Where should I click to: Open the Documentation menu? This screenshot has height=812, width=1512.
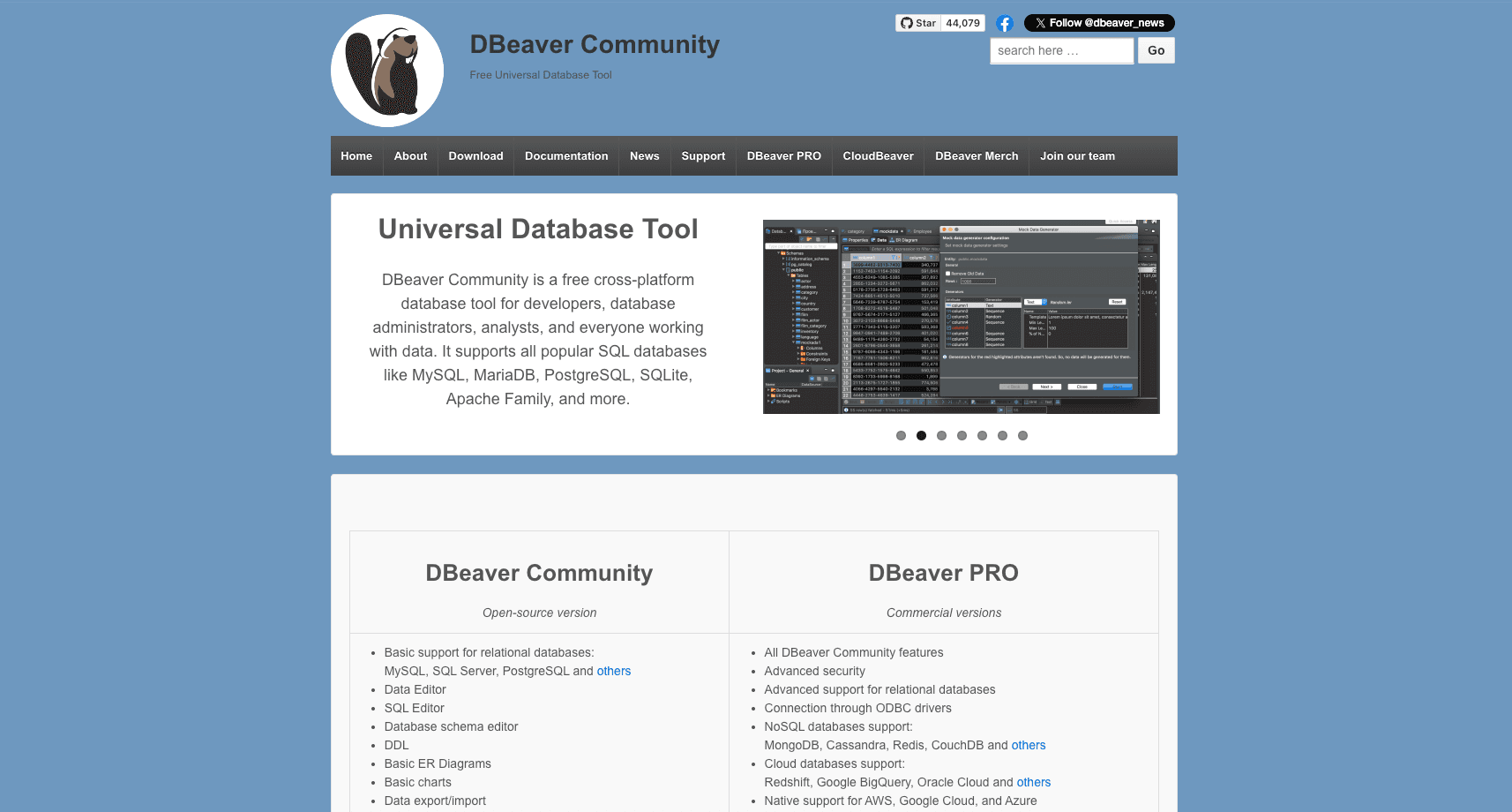pos(566,156)
